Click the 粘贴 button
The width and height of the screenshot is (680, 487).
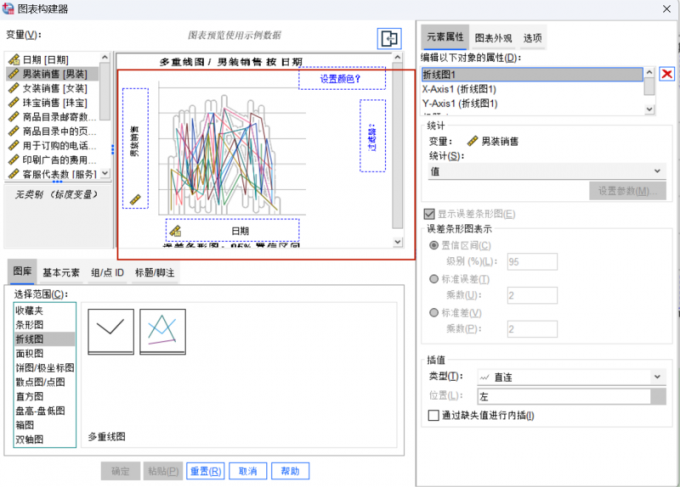[163, 471]
